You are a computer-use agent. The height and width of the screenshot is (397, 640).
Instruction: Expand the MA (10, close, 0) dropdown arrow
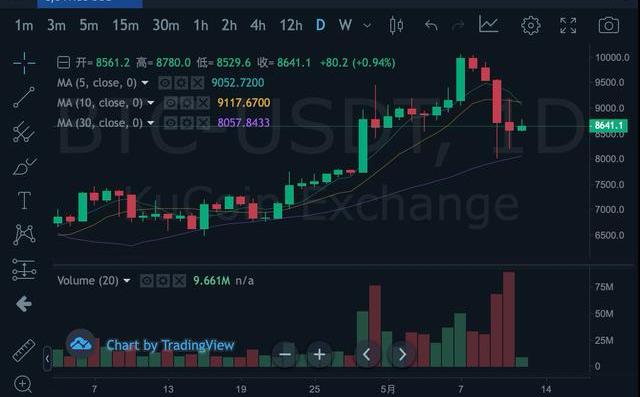[x=151, y=103]
